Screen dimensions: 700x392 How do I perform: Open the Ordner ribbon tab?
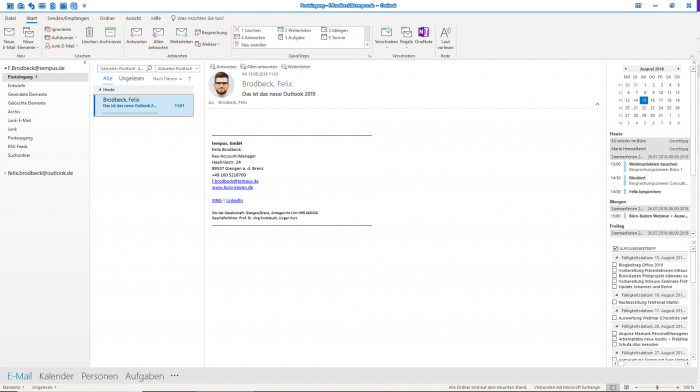pyautogui.click(x=107, y=18)
